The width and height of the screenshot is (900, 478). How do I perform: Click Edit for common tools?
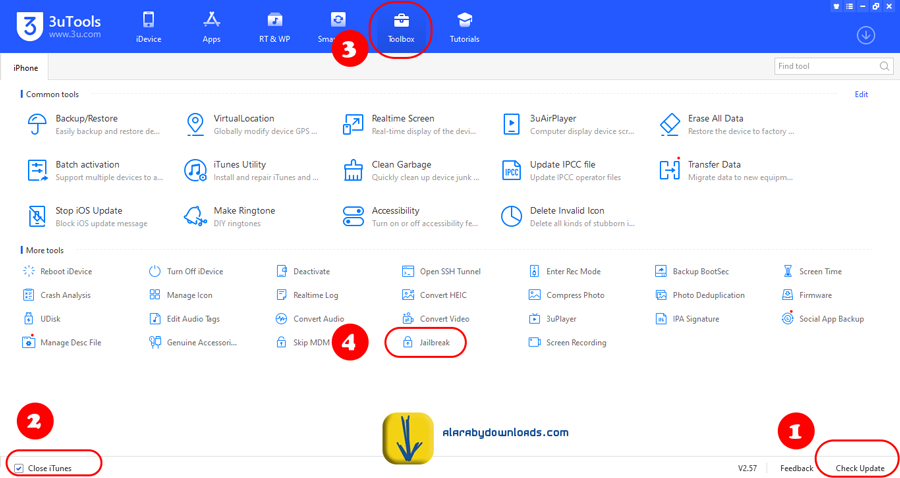tap(861, 94)
